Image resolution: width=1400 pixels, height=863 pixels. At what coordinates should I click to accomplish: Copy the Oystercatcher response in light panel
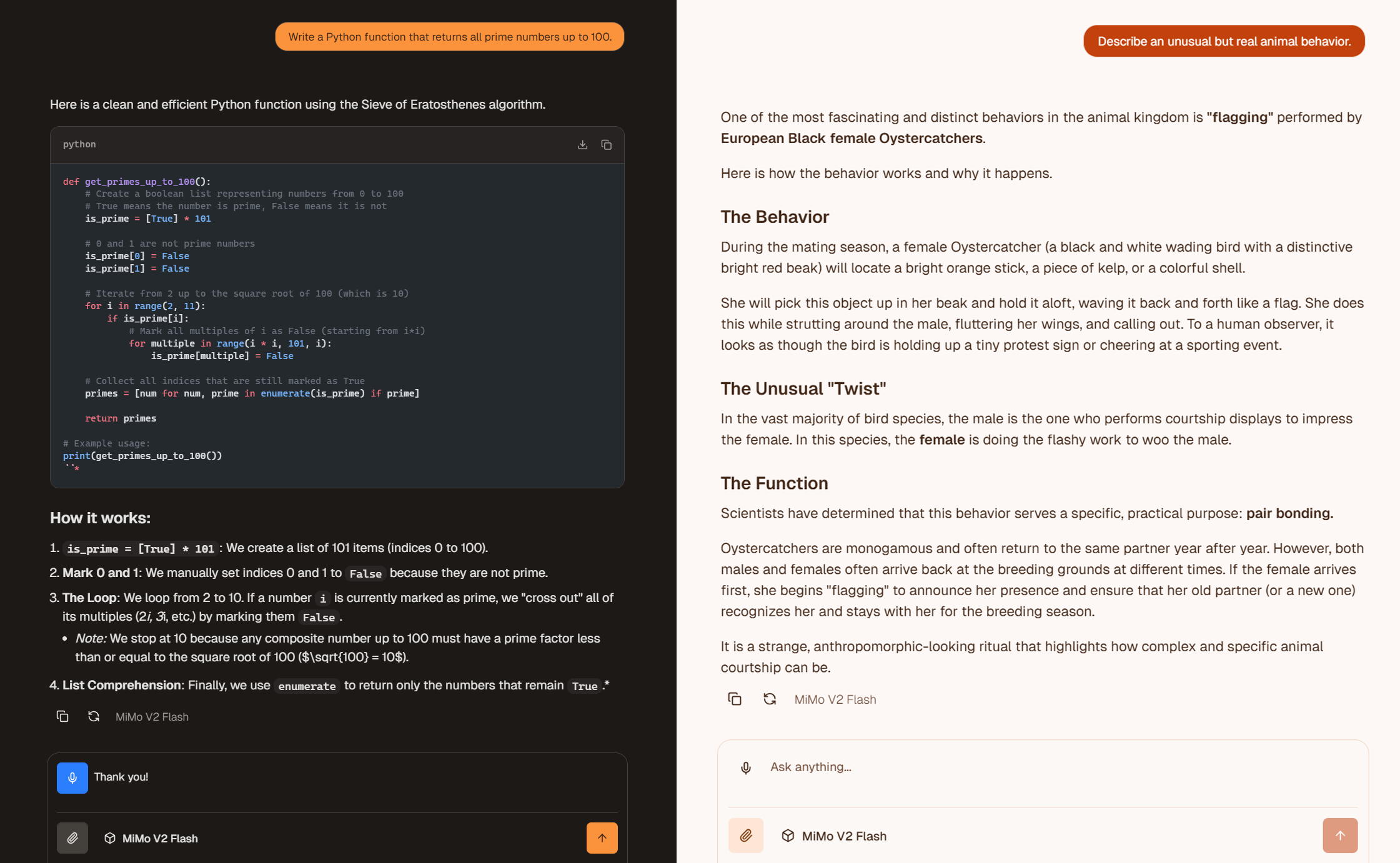point(735,699)
